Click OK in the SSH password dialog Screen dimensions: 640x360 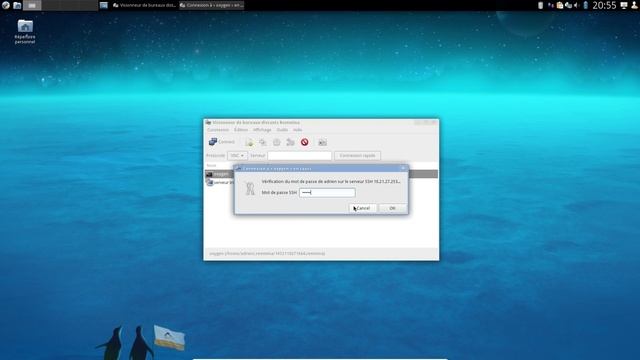pyautogui.click(x=392, y=208)
